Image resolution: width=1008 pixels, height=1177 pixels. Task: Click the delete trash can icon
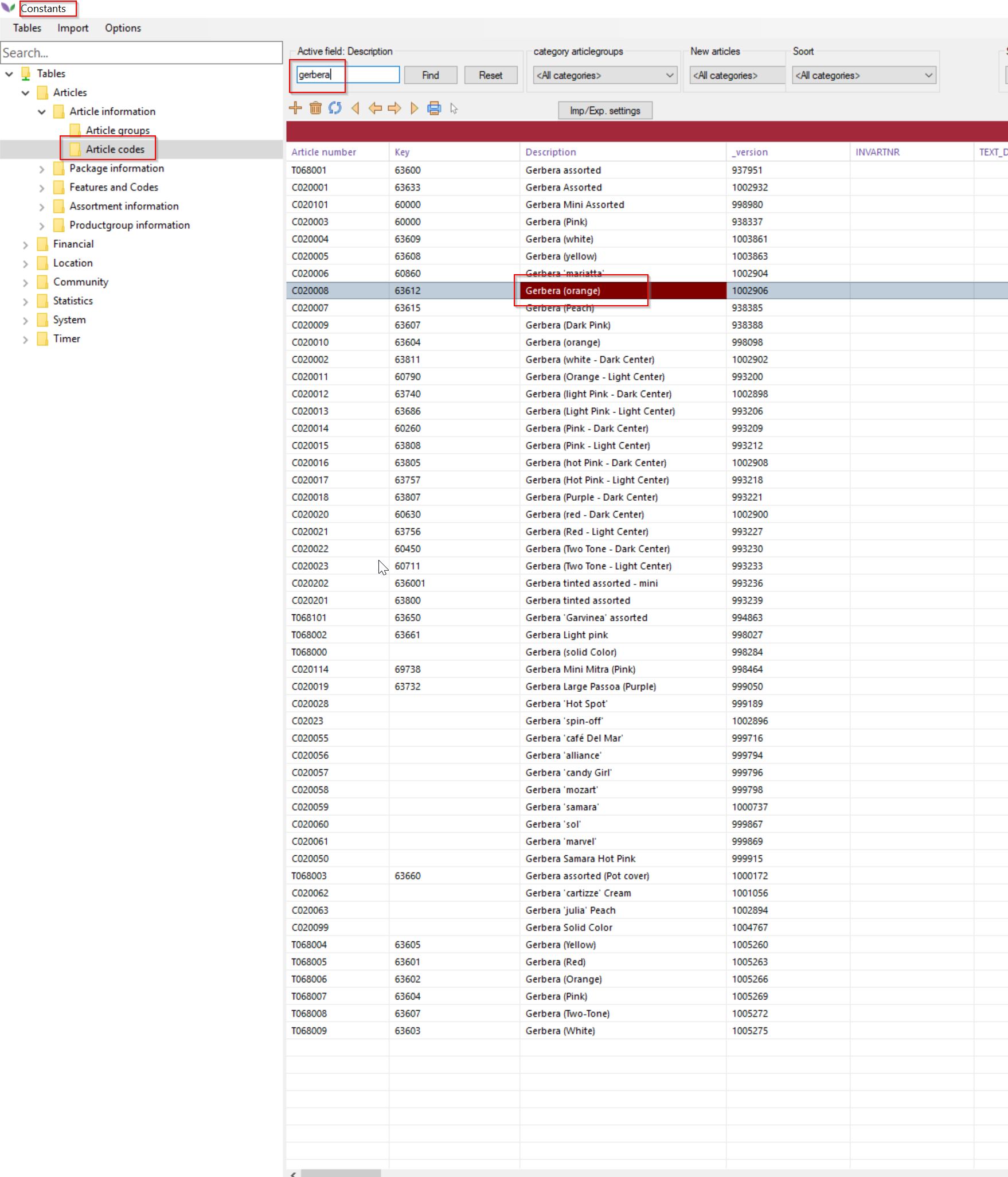(x=315, y=108)
